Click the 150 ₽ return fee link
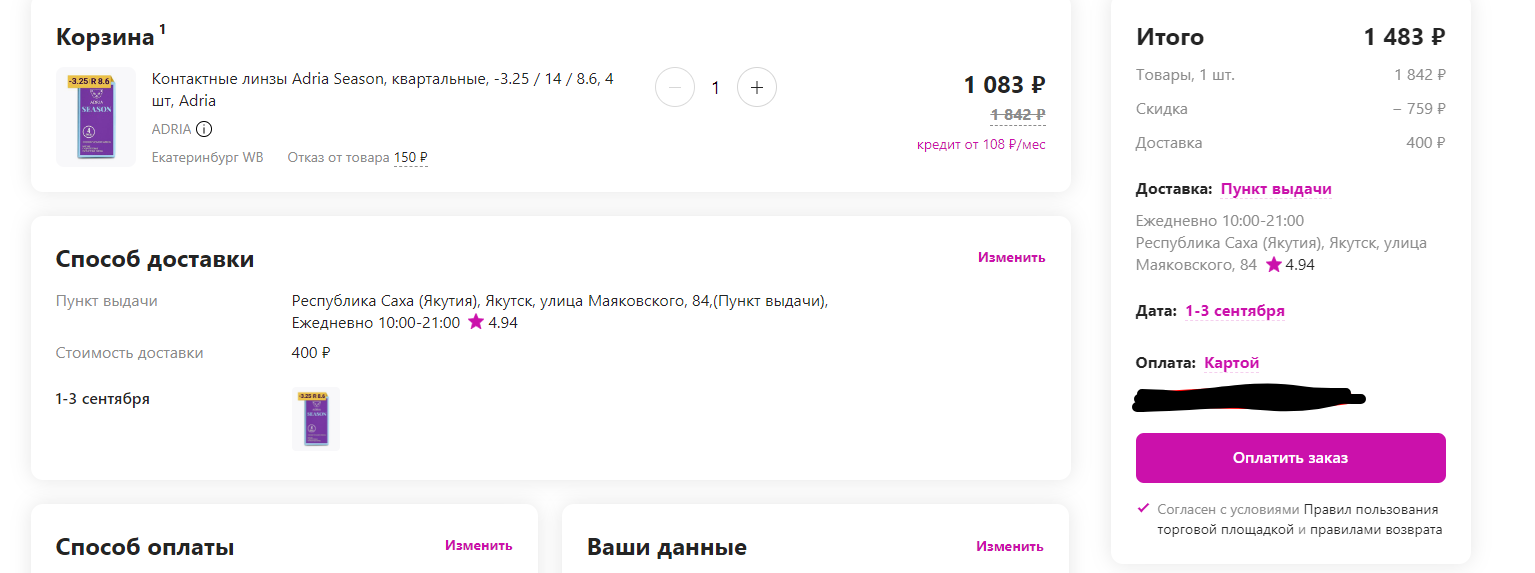Screen dimensions: 1535x573 point(410,157)
